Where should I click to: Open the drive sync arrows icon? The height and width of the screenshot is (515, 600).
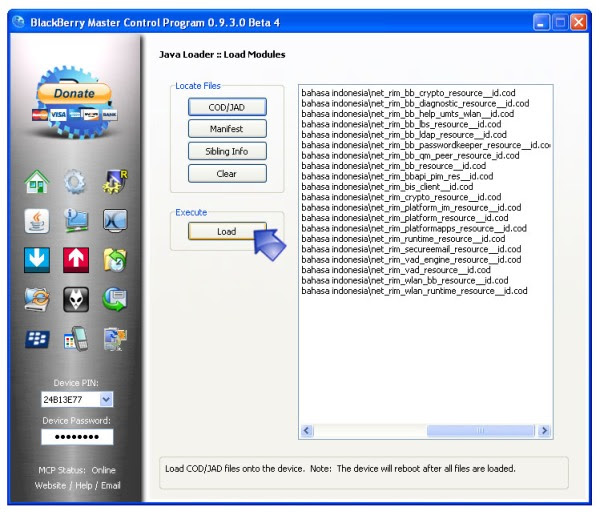(37, 299)
